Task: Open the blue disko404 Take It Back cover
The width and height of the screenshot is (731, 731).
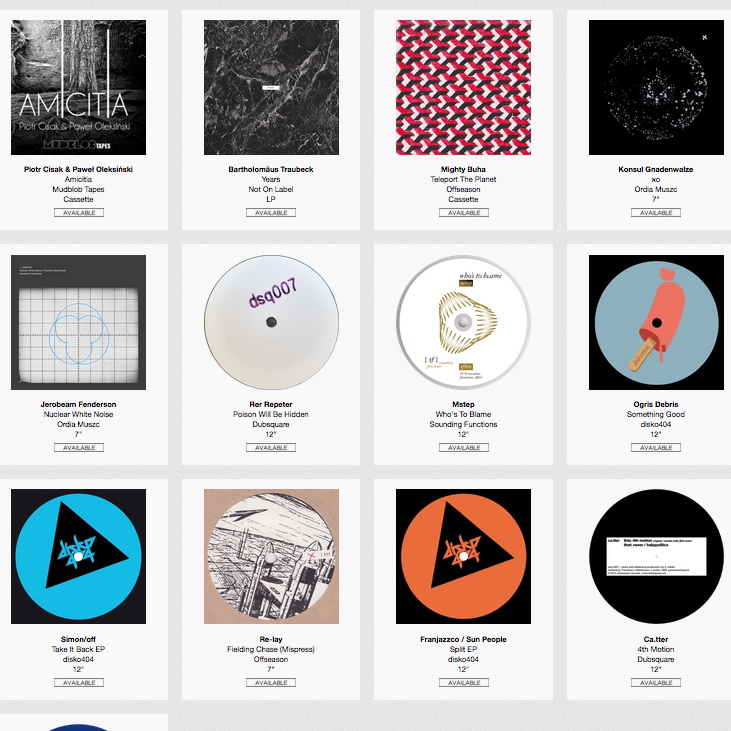Action: click(x=78, y=556)
